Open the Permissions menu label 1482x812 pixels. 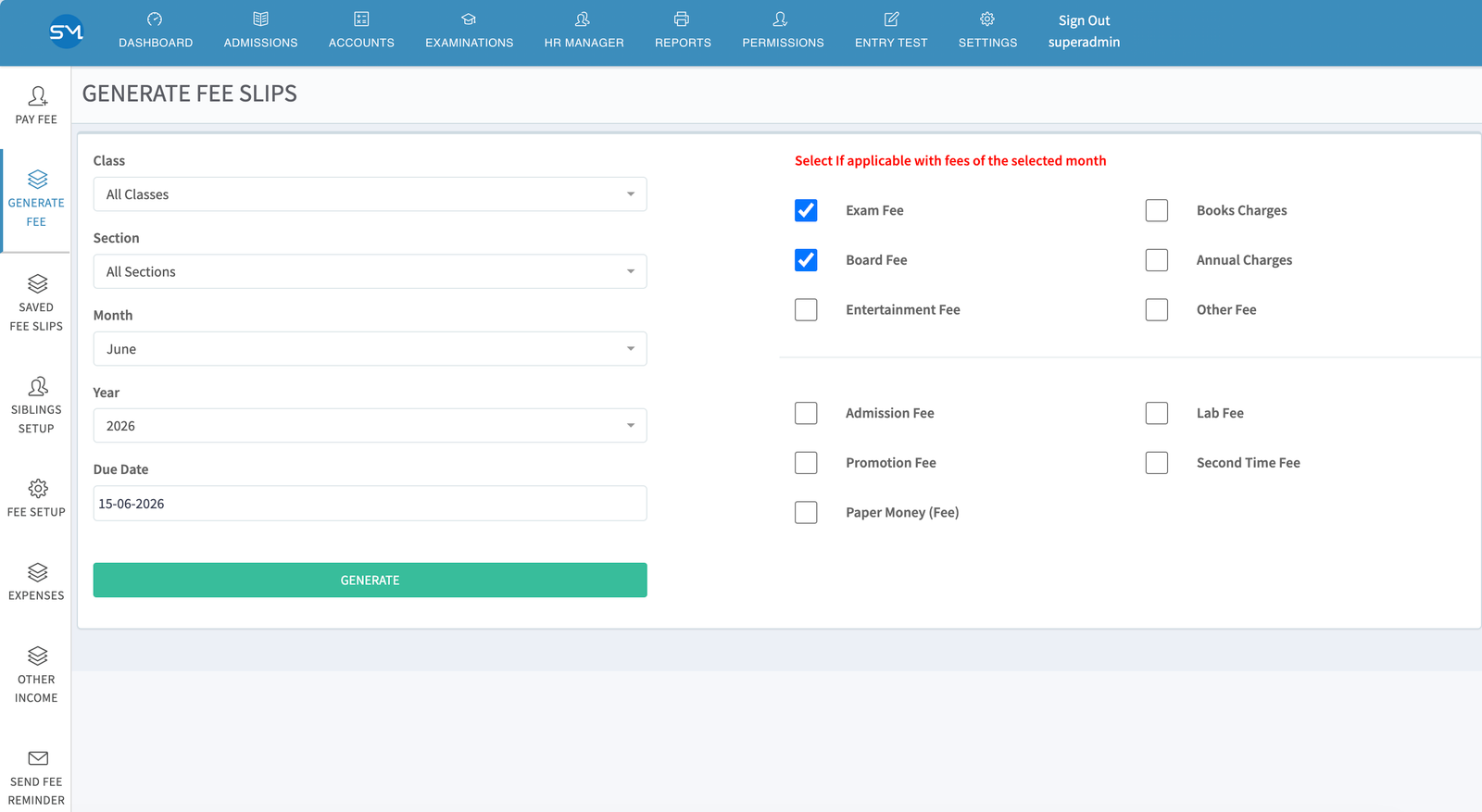[x=783, y=43]
